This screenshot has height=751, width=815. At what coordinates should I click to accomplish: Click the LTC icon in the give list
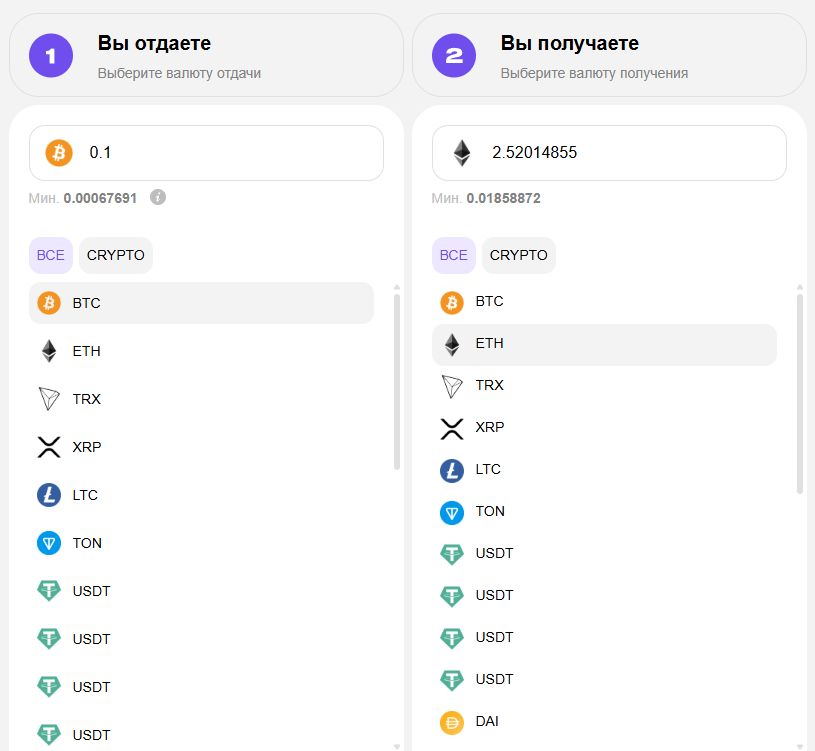coord(49,495)
